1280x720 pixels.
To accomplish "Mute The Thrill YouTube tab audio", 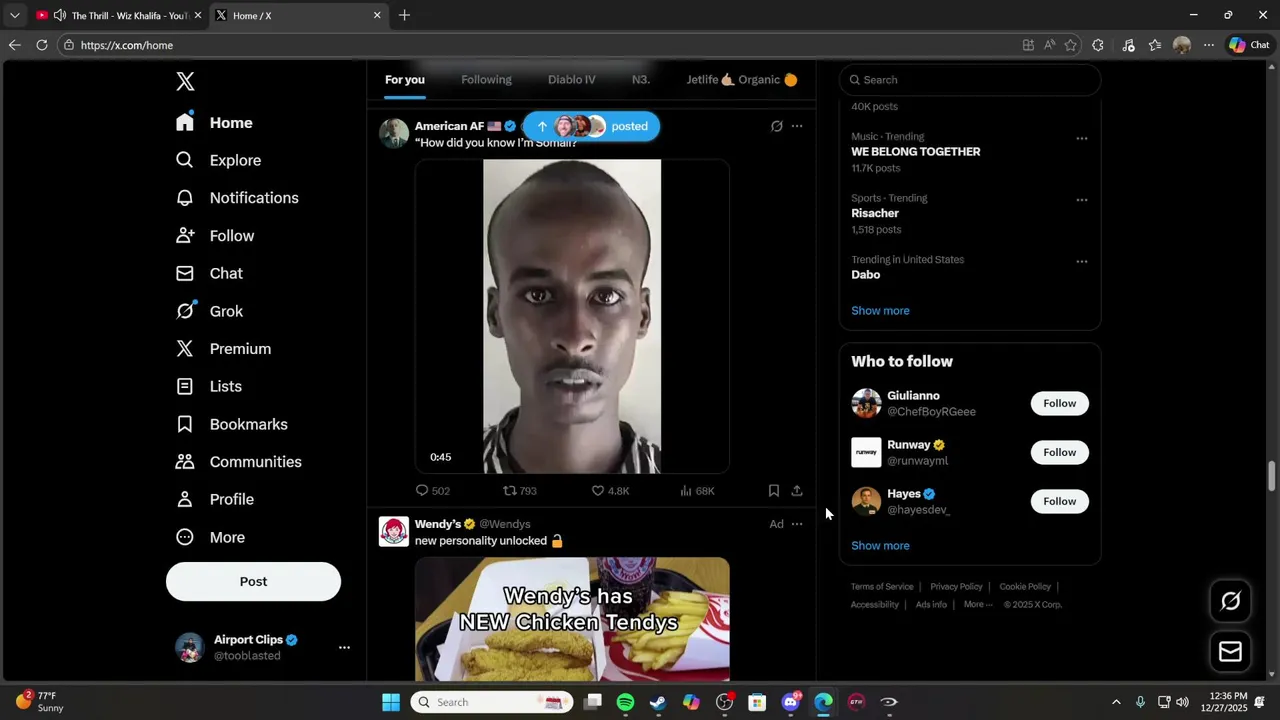I will pos(60,15).
